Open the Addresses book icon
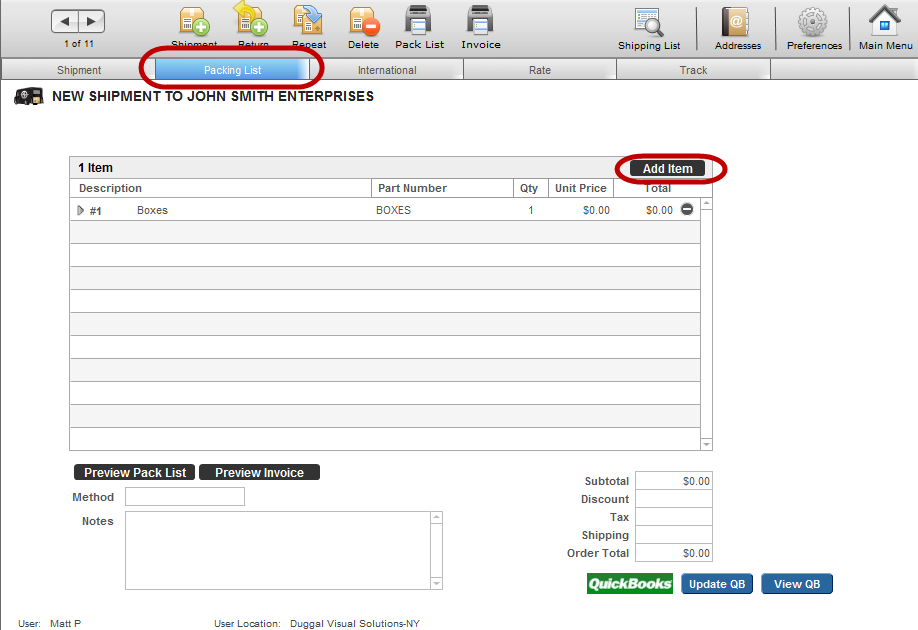This screenshot has width=918, height=630. click(737, 22)
